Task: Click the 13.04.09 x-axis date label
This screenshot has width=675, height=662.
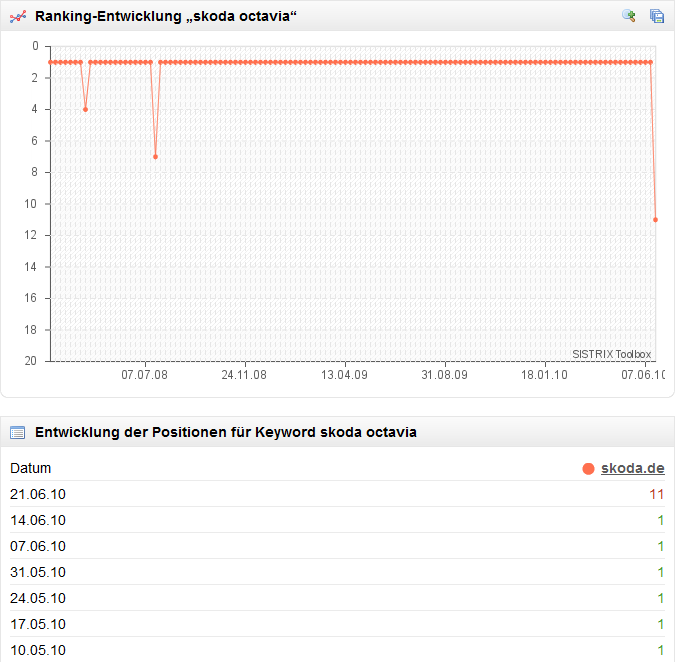Action: pyautogui.click(x=344, y=375)
